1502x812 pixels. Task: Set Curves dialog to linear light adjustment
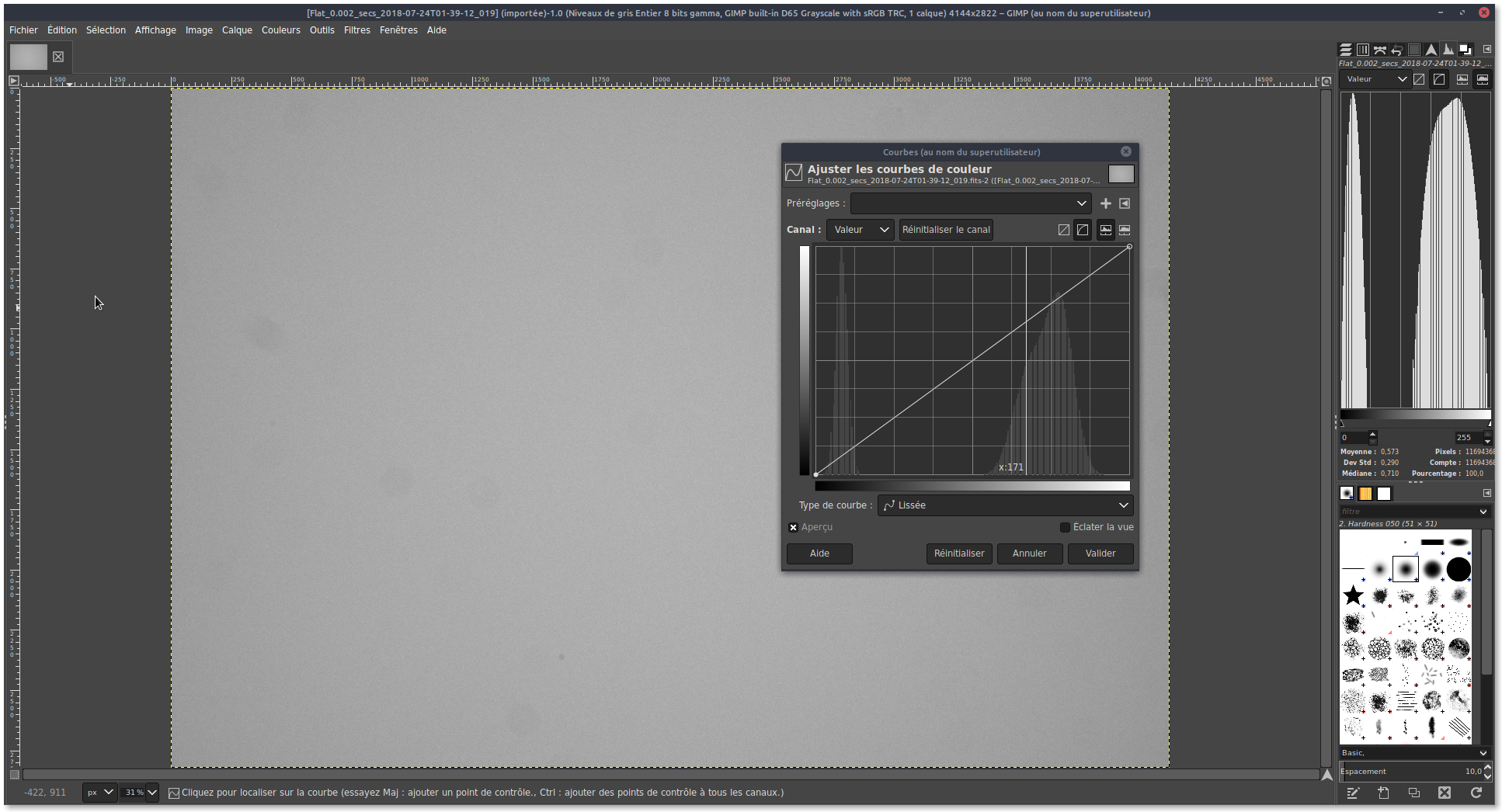coord(1064,230)
